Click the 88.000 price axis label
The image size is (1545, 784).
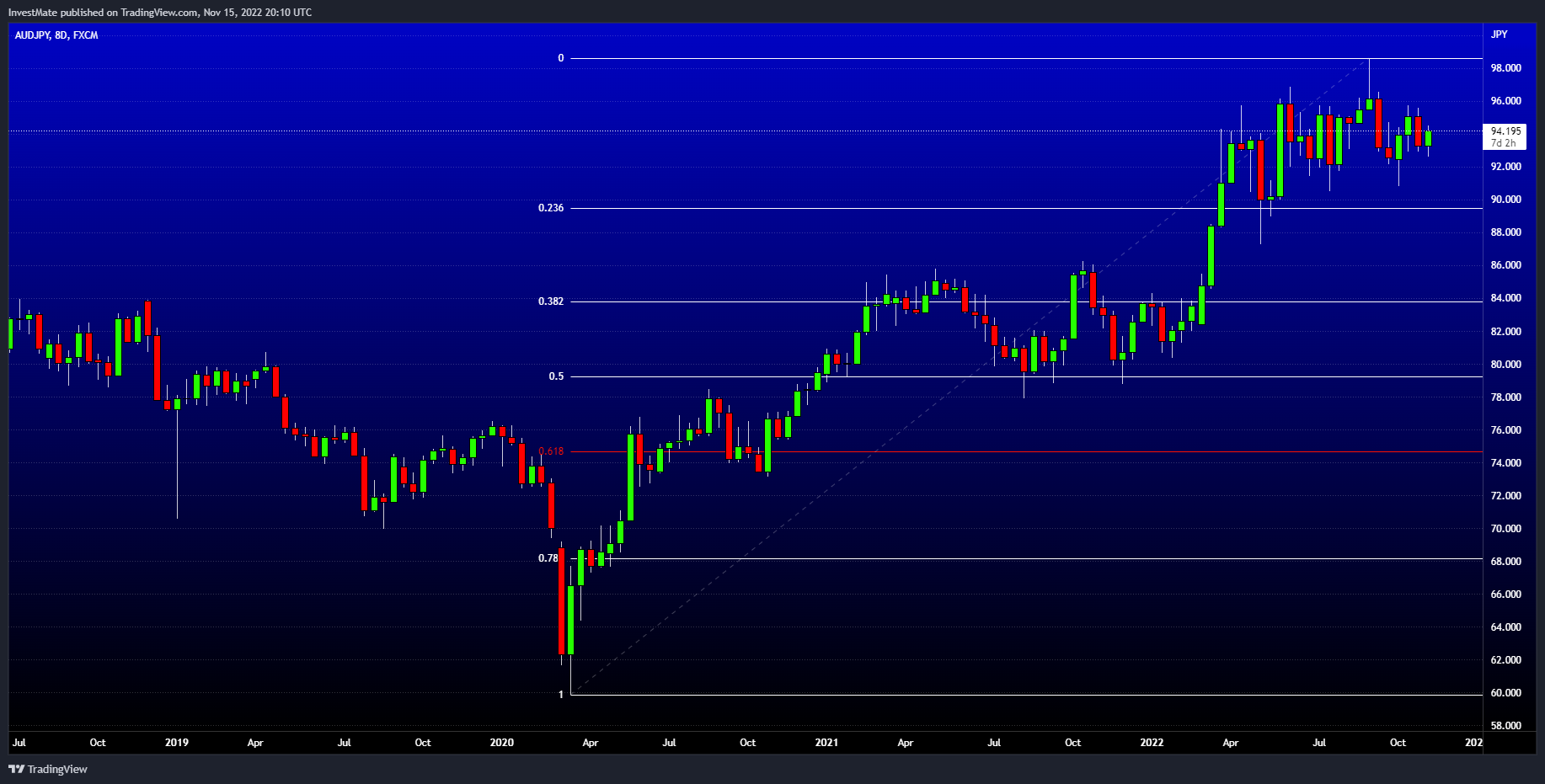[x=1505, y=232]
